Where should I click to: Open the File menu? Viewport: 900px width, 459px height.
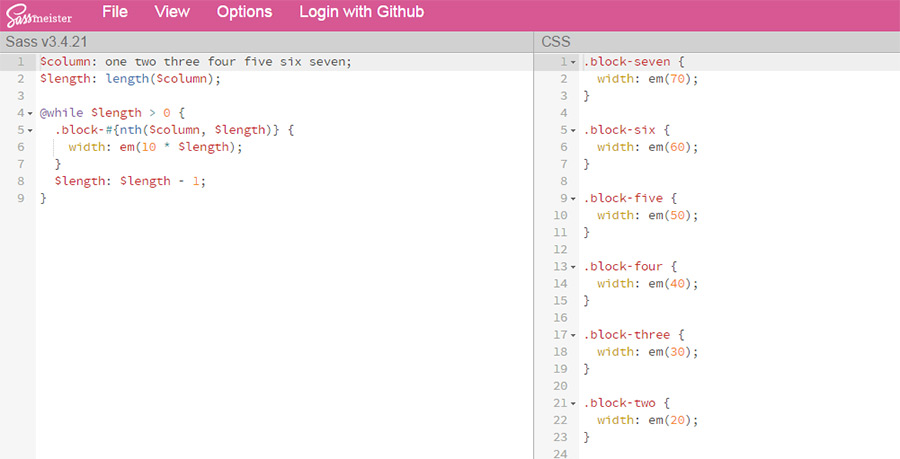[115, 12]
